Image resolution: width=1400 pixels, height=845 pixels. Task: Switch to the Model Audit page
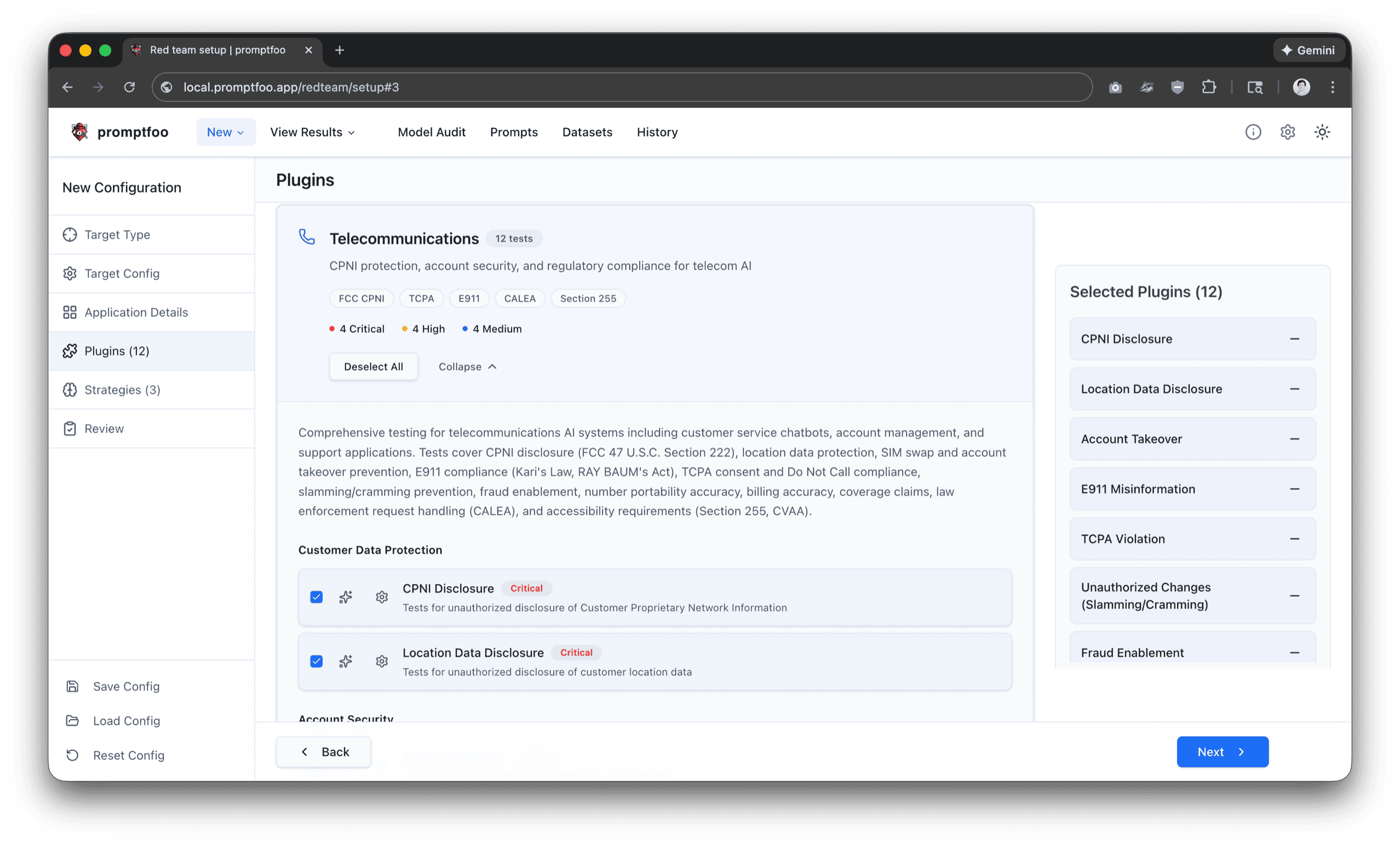point(432,132)
